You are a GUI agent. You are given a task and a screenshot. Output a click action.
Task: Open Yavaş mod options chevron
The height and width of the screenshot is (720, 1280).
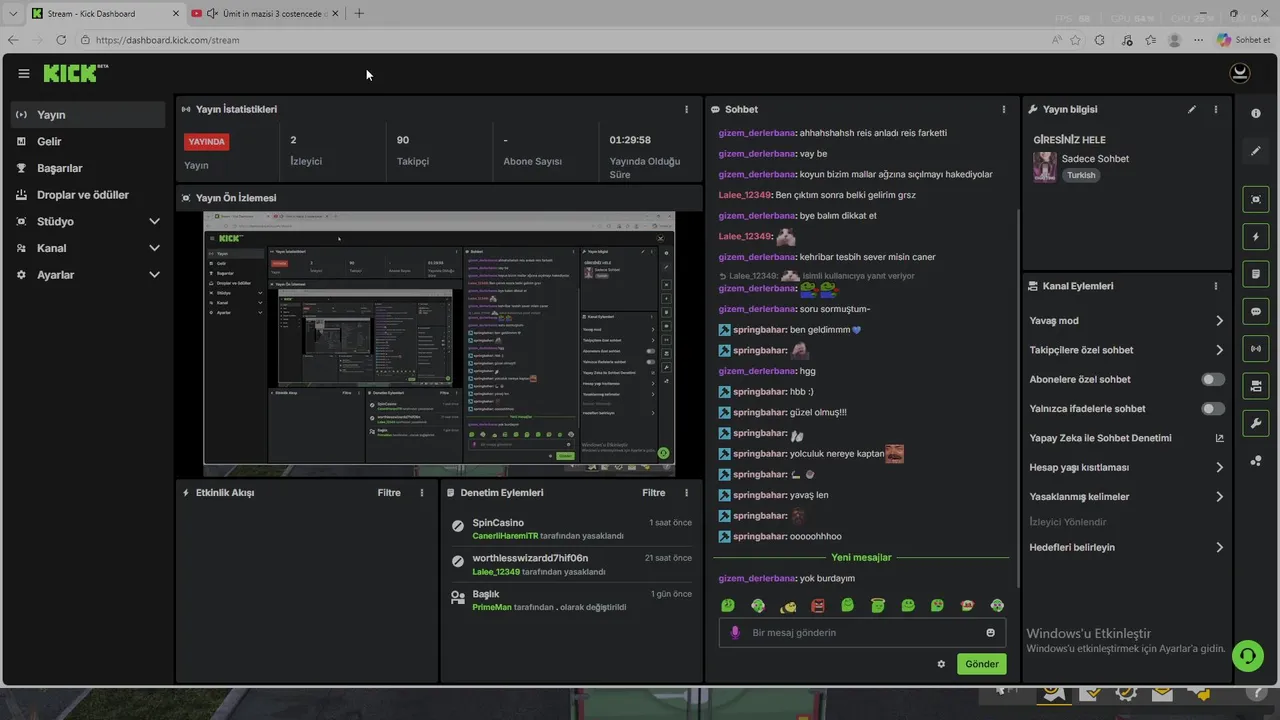pyautogui.click(x=1219, y=321)
